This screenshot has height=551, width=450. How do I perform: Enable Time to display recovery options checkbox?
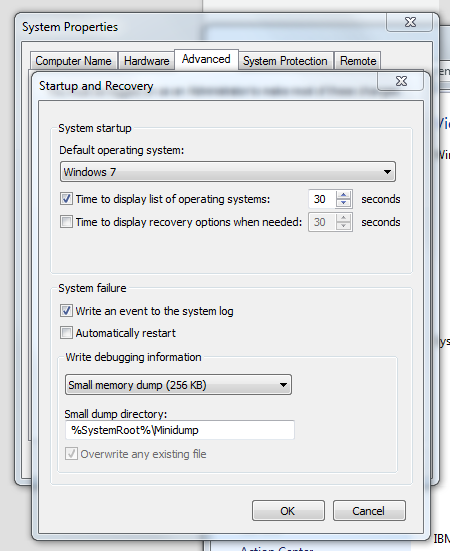click(66, 222)
